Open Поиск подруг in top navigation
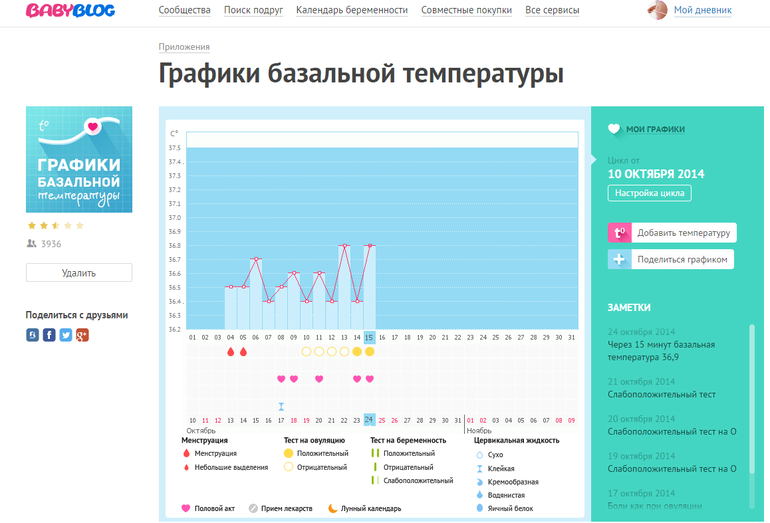 coord(253,10)
